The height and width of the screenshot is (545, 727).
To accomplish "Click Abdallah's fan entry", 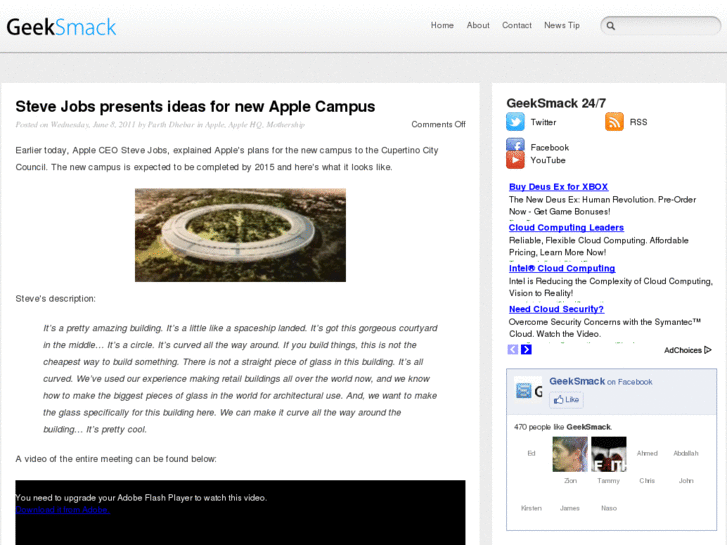I will point(686,453).
